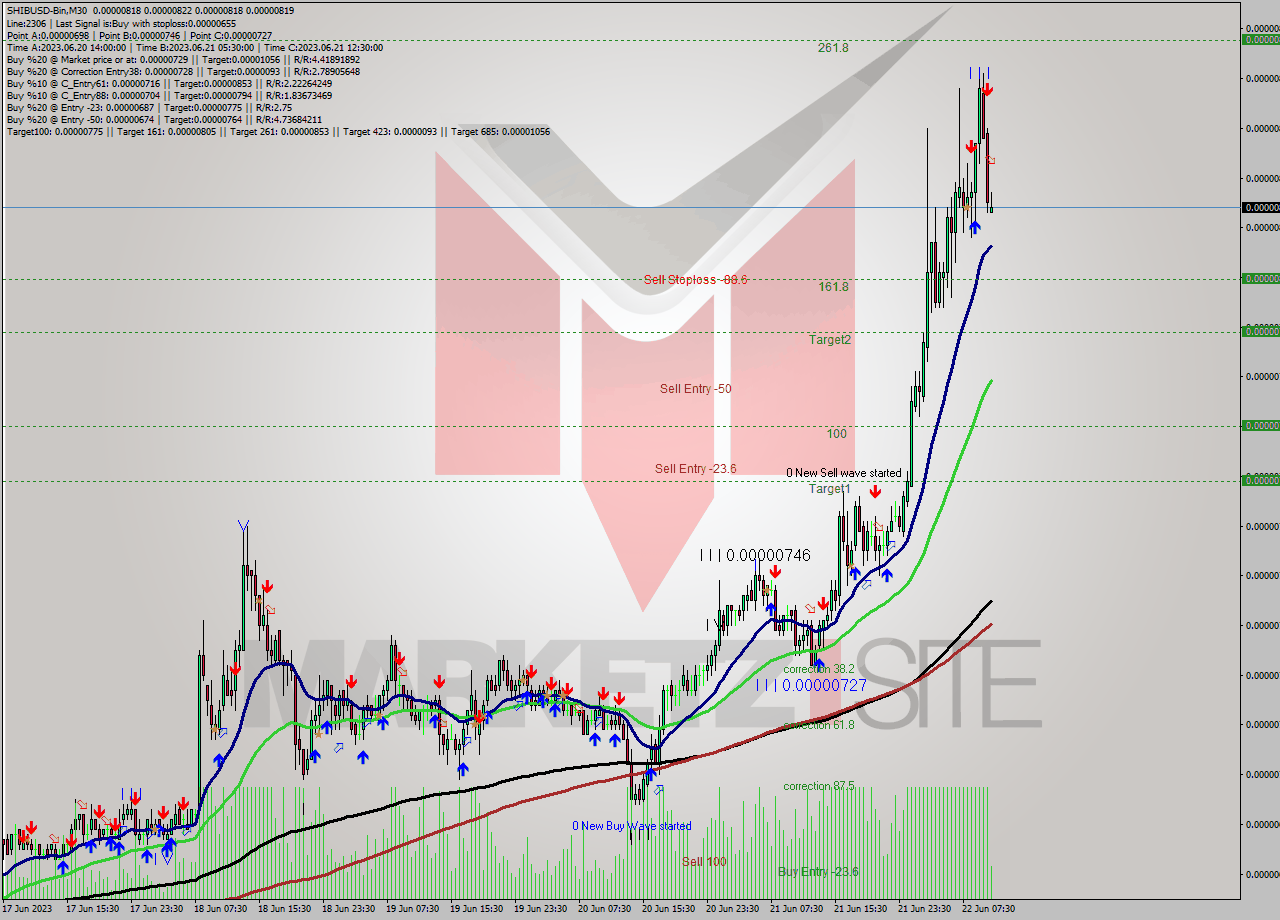1280x920 pixels.
Task: Select the 'Line:2306 | Last Signal is:Buy' line
Action: tap(121, 23)
